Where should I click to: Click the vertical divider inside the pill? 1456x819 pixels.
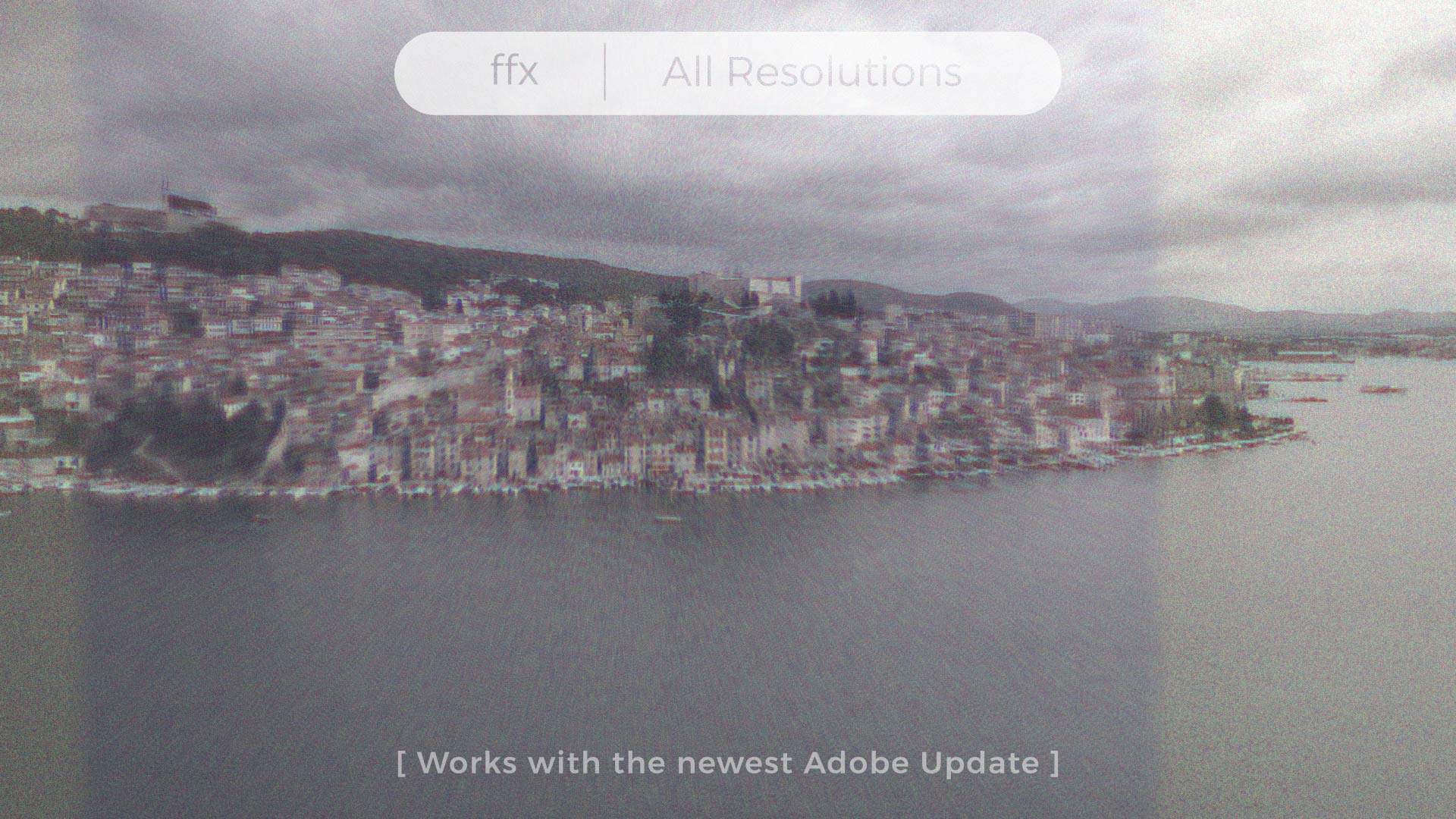coord(604,72)
